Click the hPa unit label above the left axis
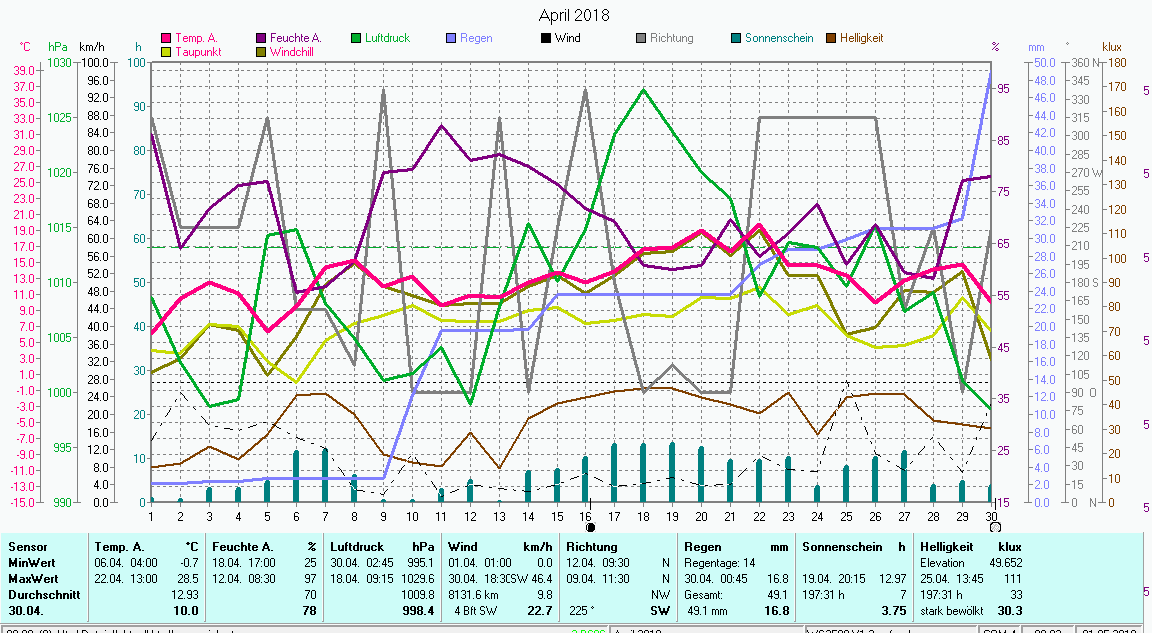The width and height of the screenshot is (1152, 633). pyautogui.click(x=58, y=47)
